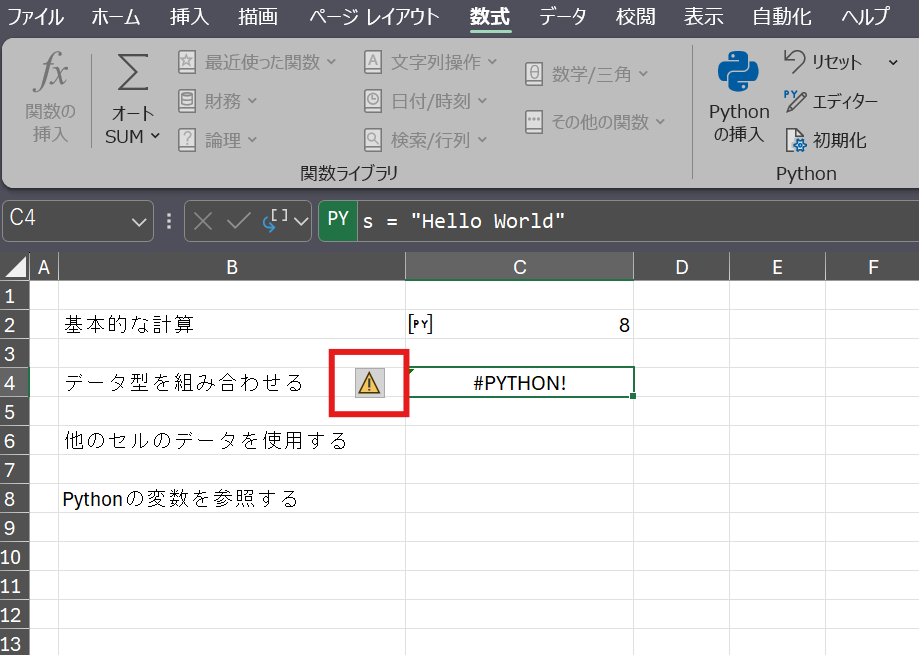Viewport: 919px width, 655px height.
Task: Select column D header
Action: (x=681, y=266)
